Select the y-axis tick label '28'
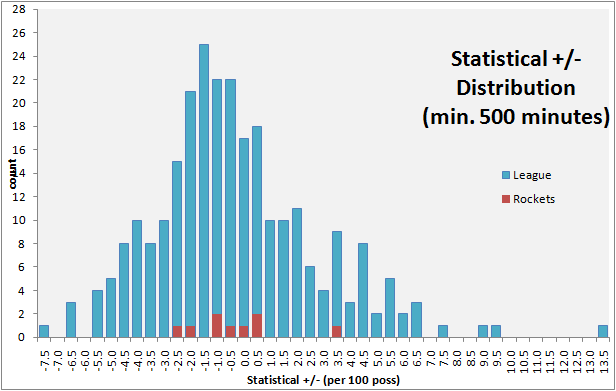616x391 pixels. coord(19,9)
